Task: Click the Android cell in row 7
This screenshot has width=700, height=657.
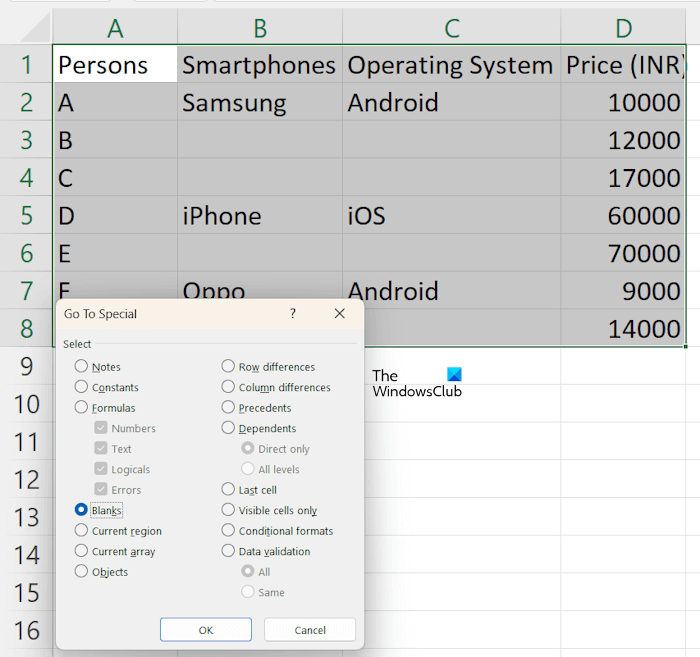Action: [452, 291]
